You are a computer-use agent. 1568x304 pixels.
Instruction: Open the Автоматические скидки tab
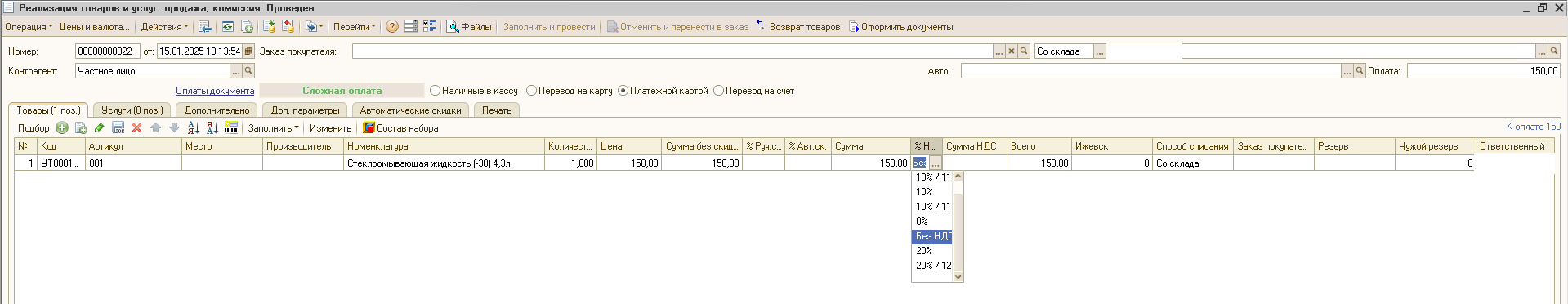410,110
